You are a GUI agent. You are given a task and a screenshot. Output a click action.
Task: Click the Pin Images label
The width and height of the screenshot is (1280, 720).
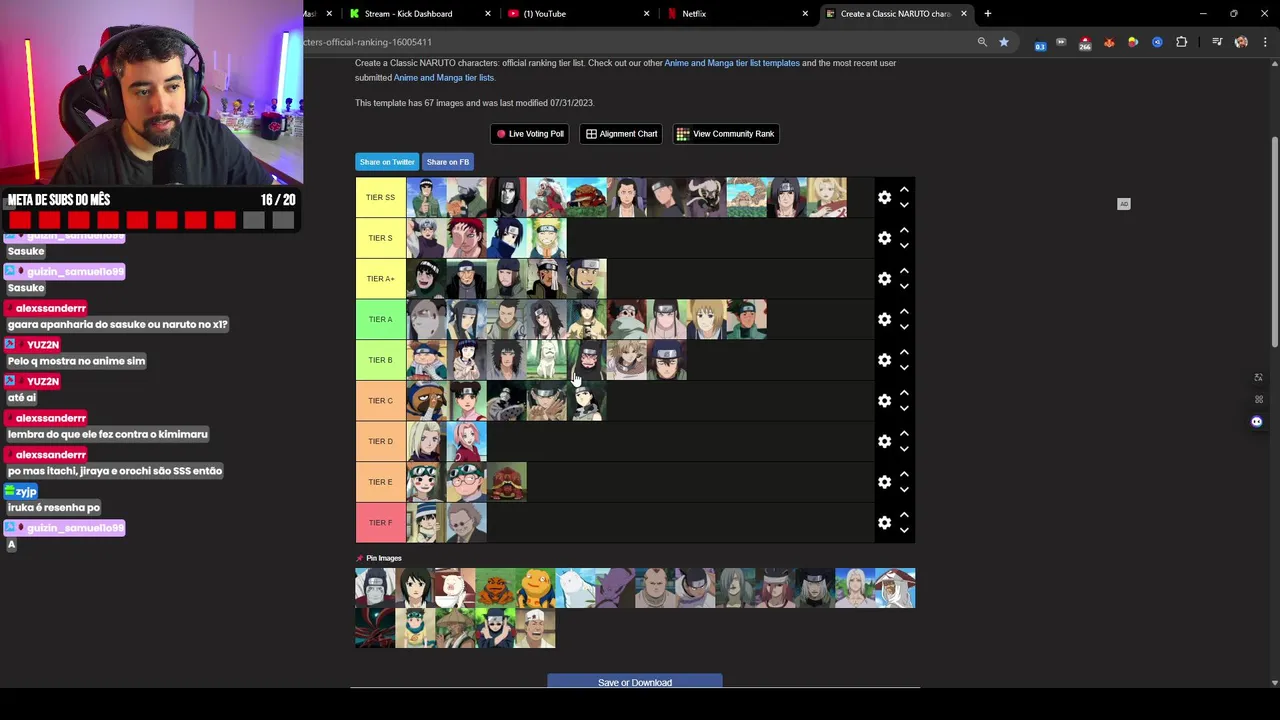383,558
